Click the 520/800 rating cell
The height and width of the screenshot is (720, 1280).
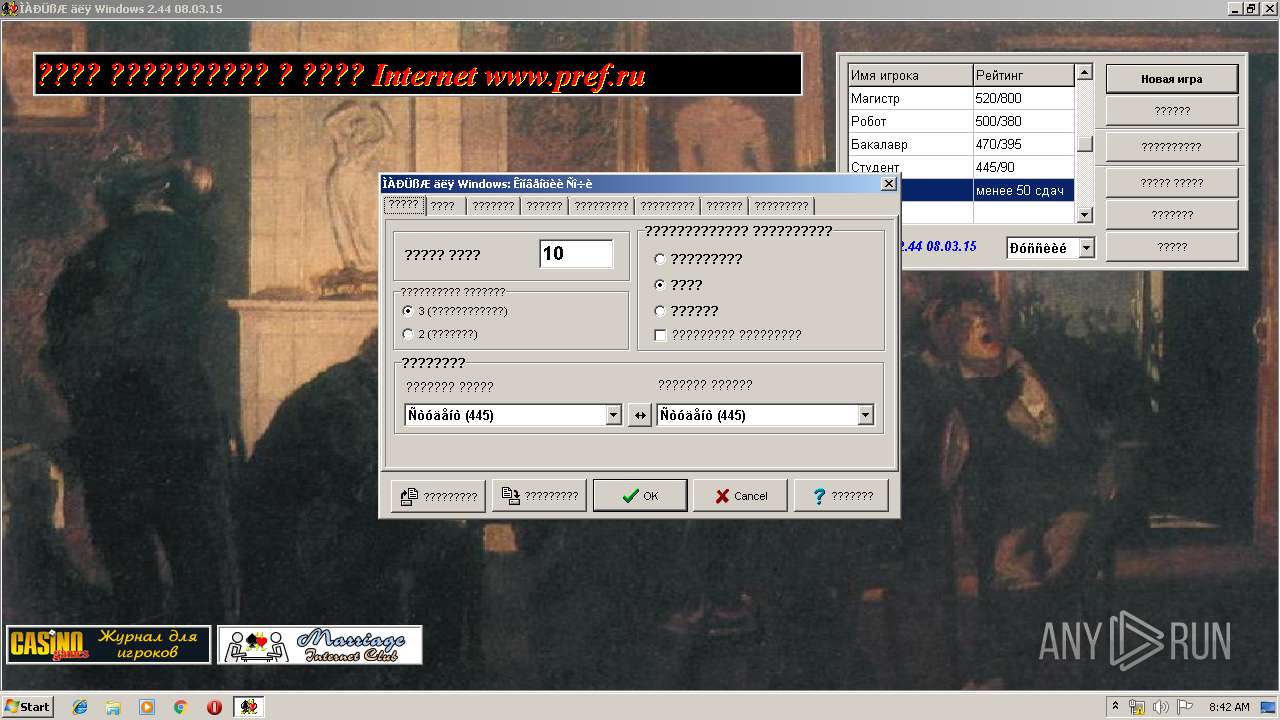click(x=1024, y=99)
